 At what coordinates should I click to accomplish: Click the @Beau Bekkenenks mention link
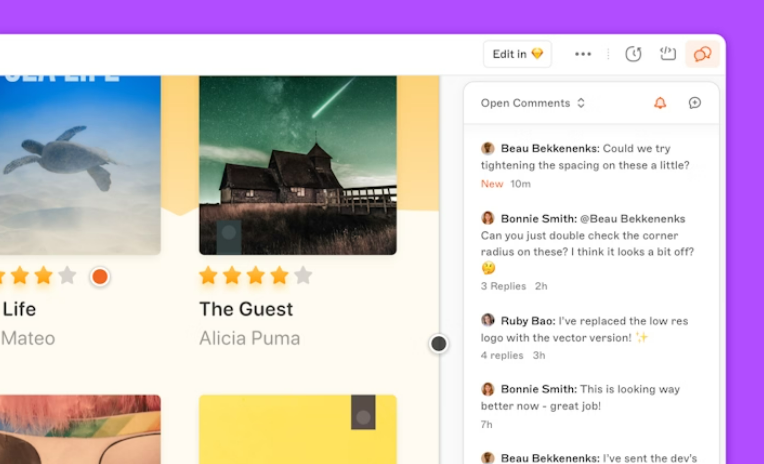pyautogui.click(x=632, y=219)
